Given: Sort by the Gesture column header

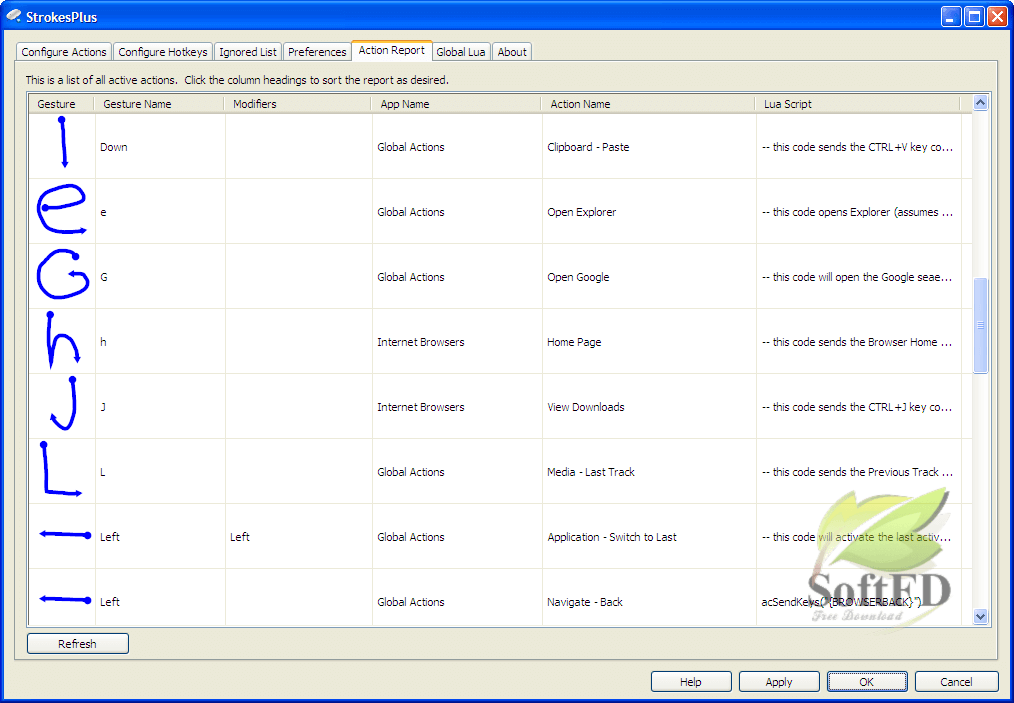Looking at the screenshot, I should [61, 103].
